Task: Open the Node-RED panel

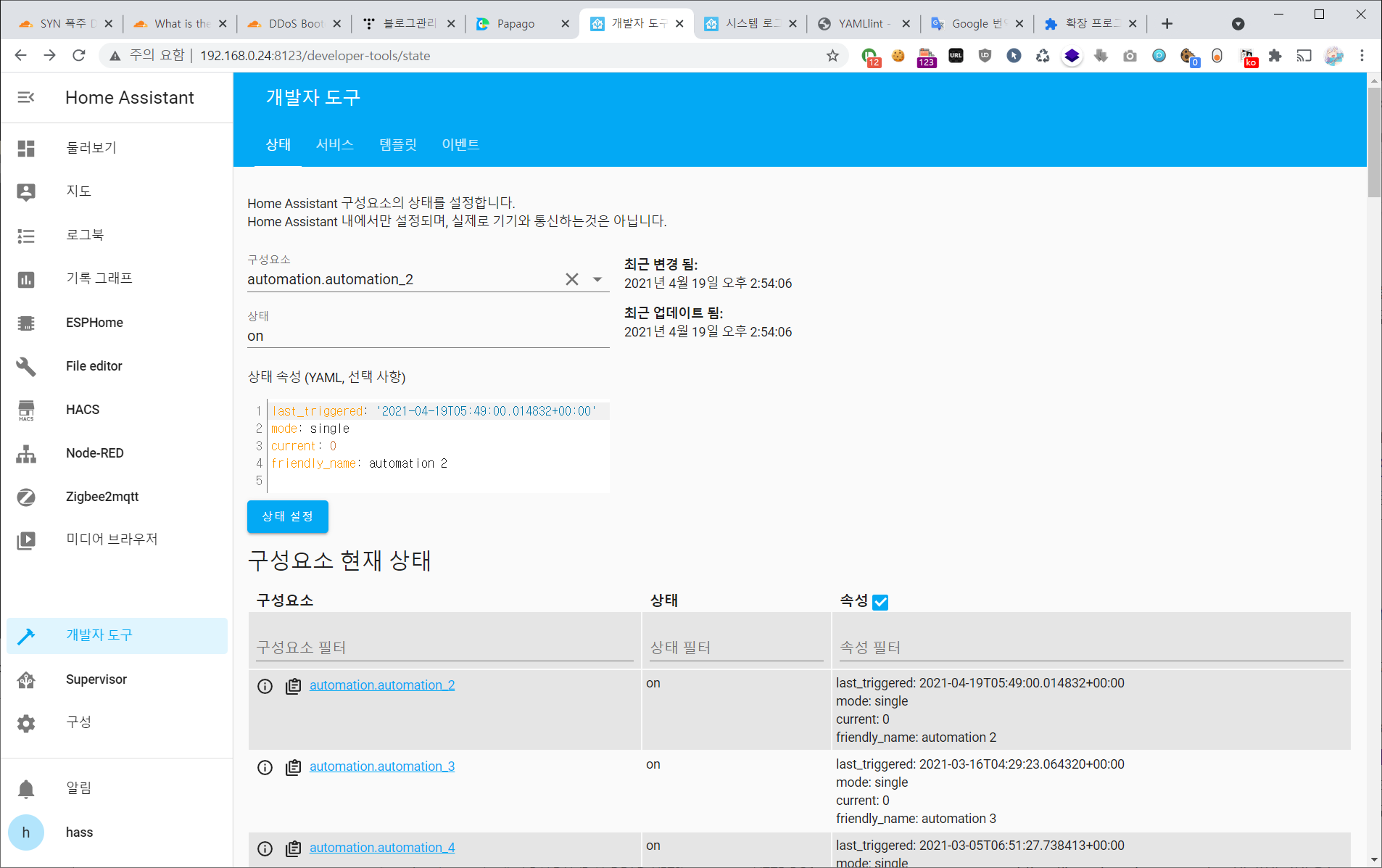Action: [x=94, y=452]
